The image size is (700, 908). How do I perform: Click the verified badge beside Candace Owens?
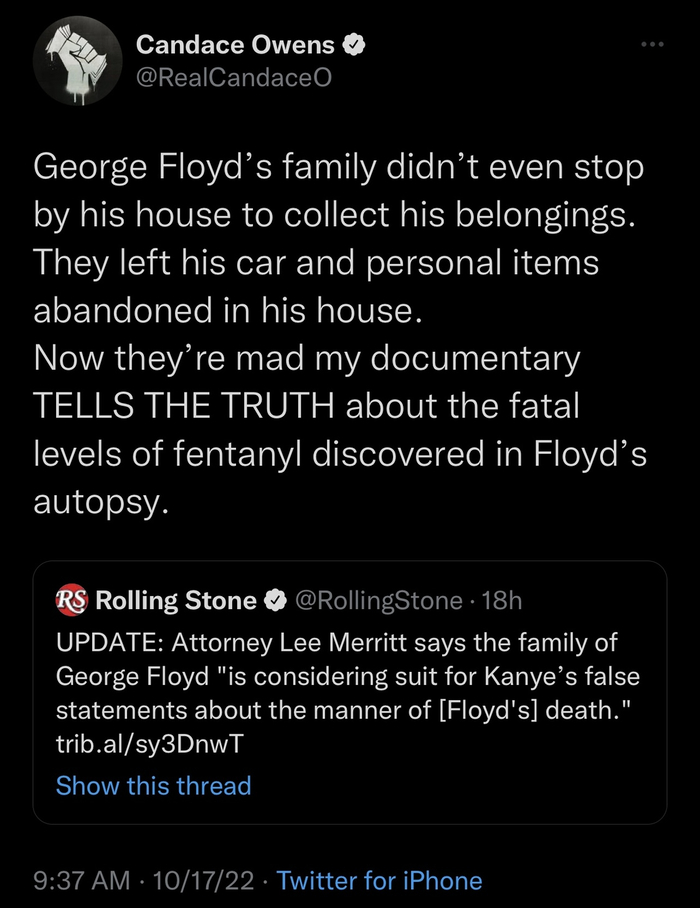[x=354, y=44]
